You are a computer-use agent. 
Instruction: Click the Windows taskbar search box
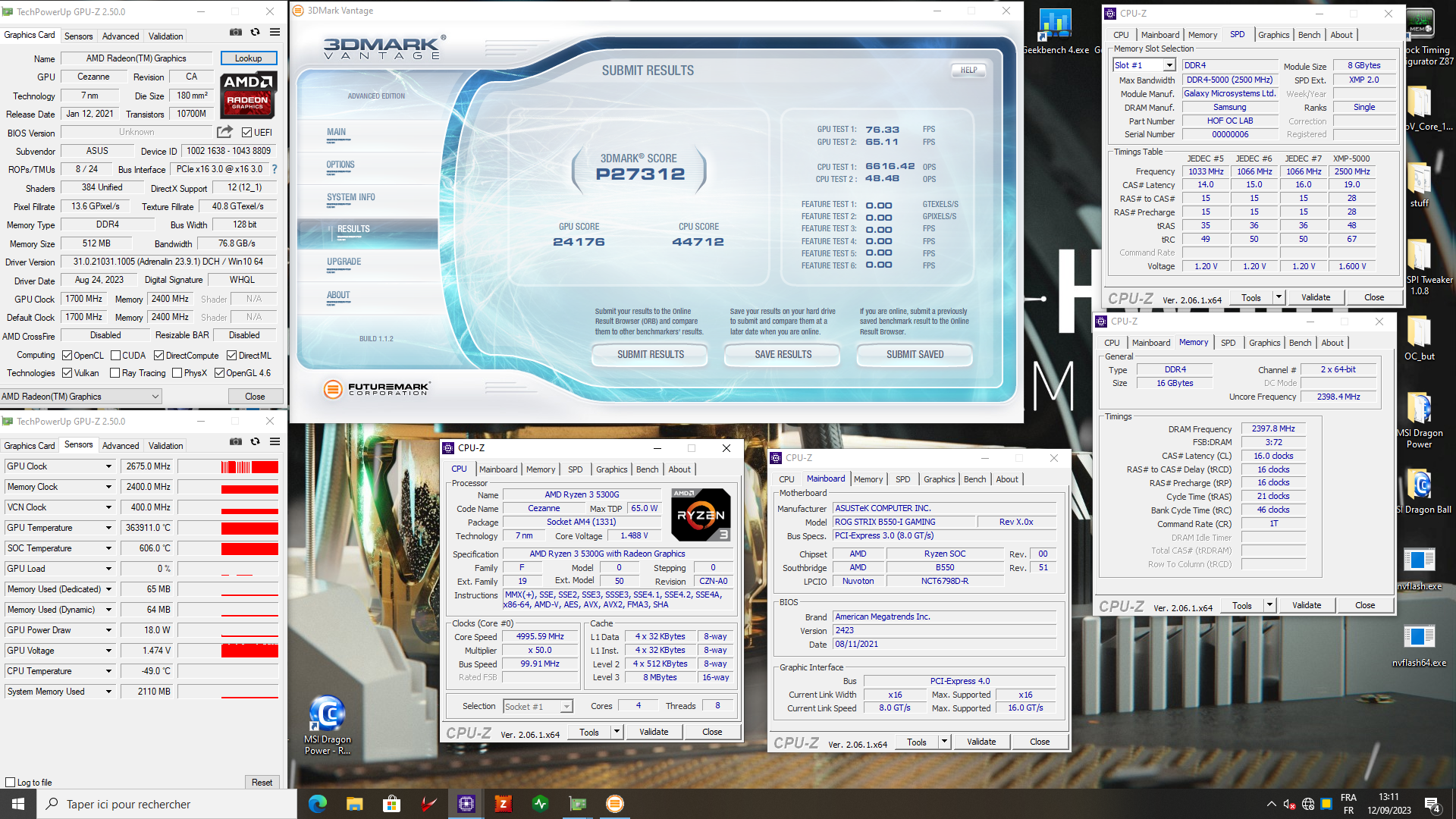(x=167, y=804)
